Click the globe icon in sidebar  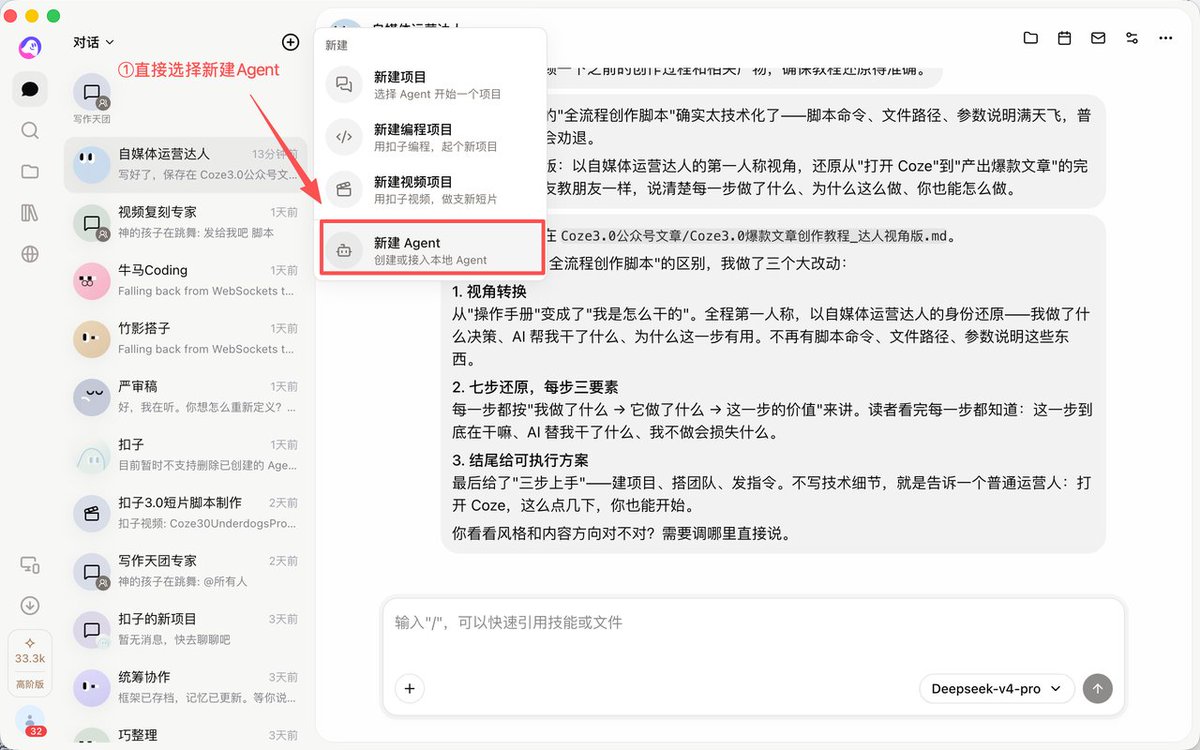coord(30,254)
